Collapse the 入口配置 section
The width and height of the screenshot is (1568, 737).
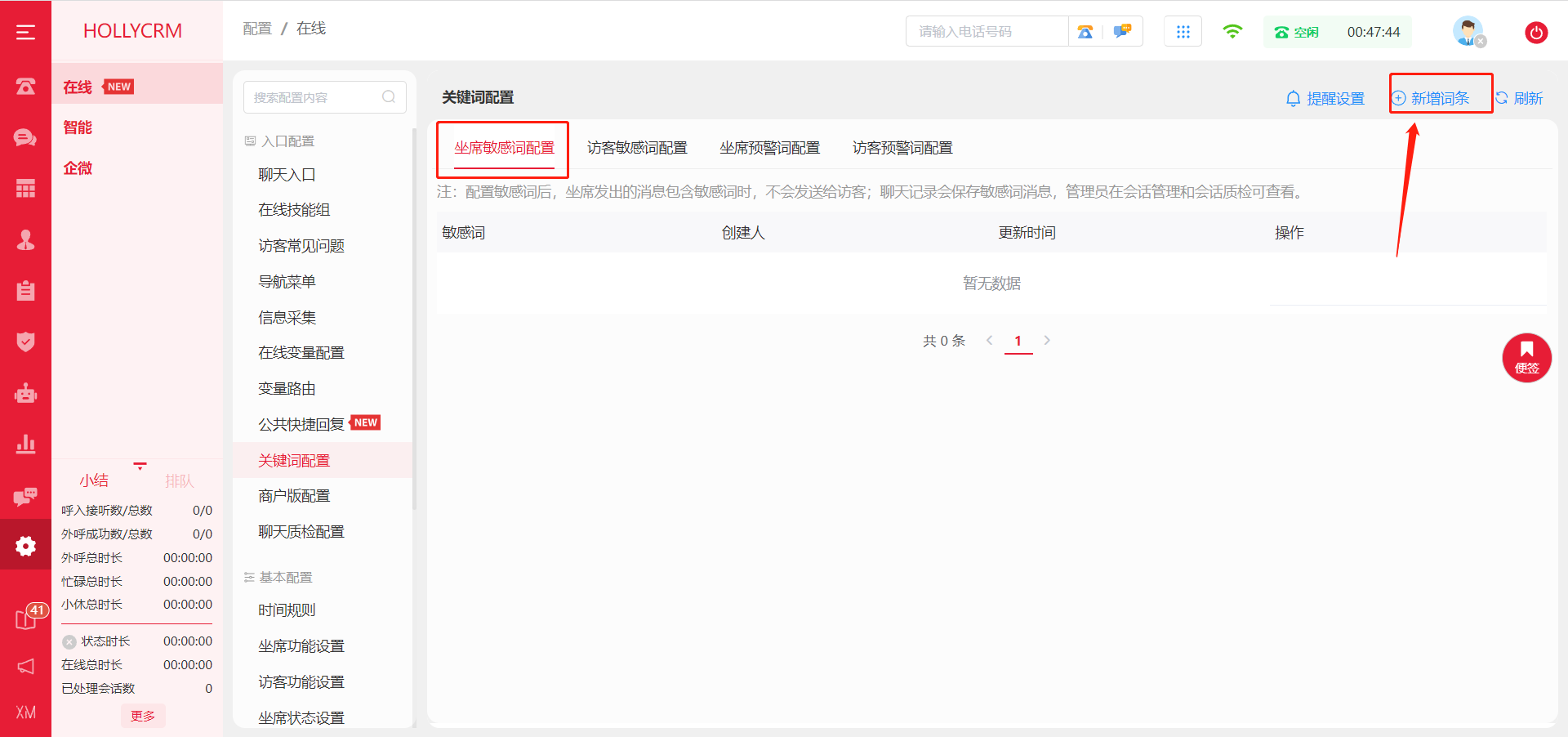(x=279, y=141)
